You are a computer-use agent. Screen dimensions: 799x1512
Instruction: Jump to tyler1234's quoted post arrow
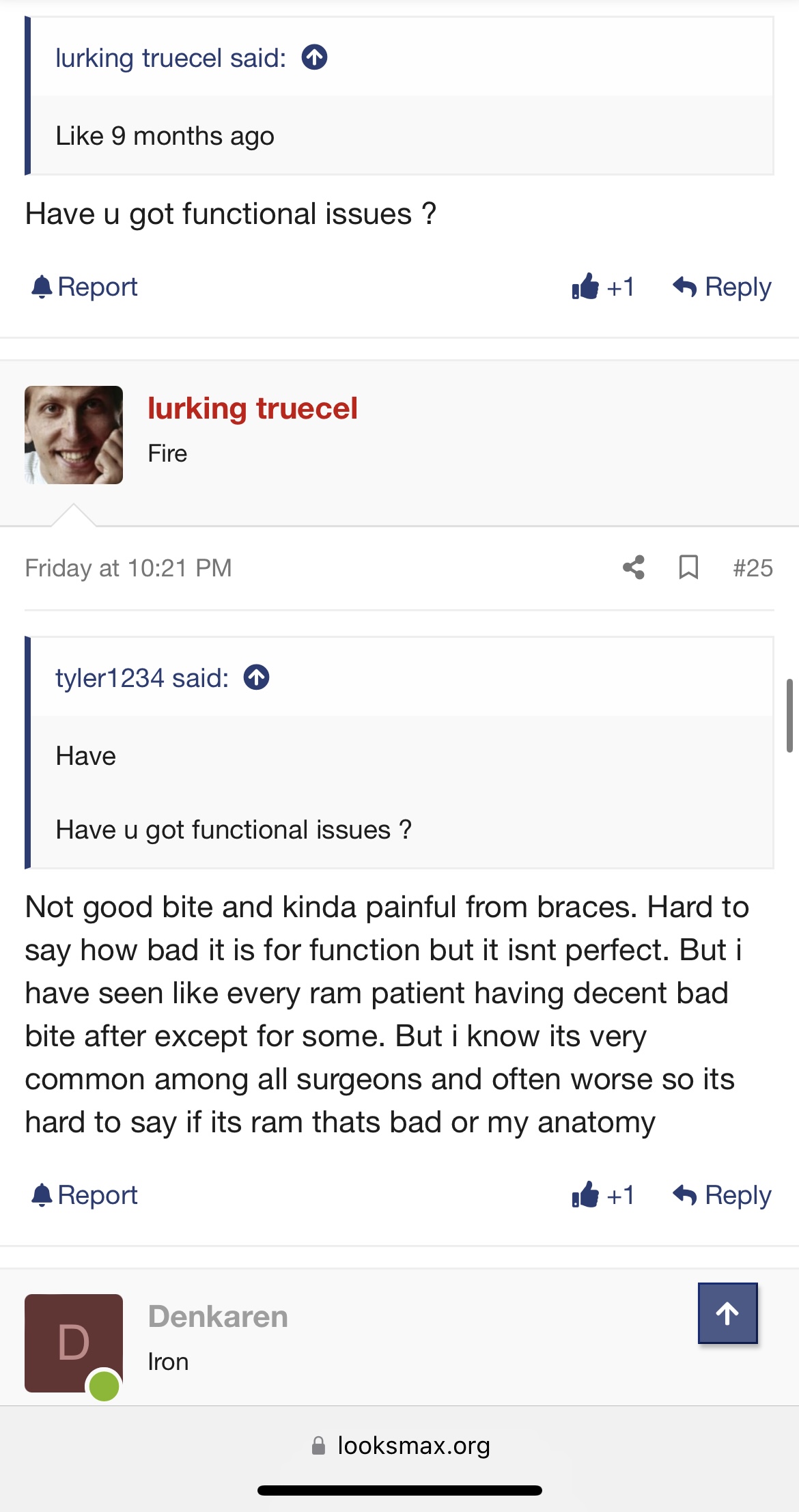coord(257,677)
